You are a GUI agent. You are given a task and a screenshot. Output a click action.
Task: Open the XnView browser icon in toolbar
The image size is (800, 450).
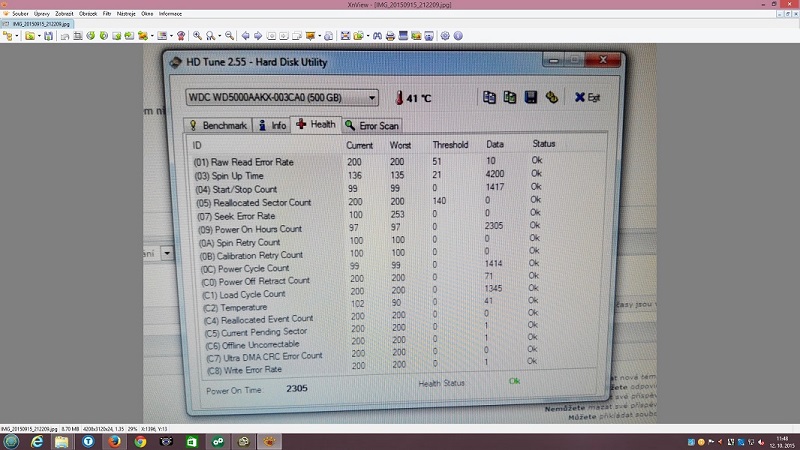coord(8,36)
